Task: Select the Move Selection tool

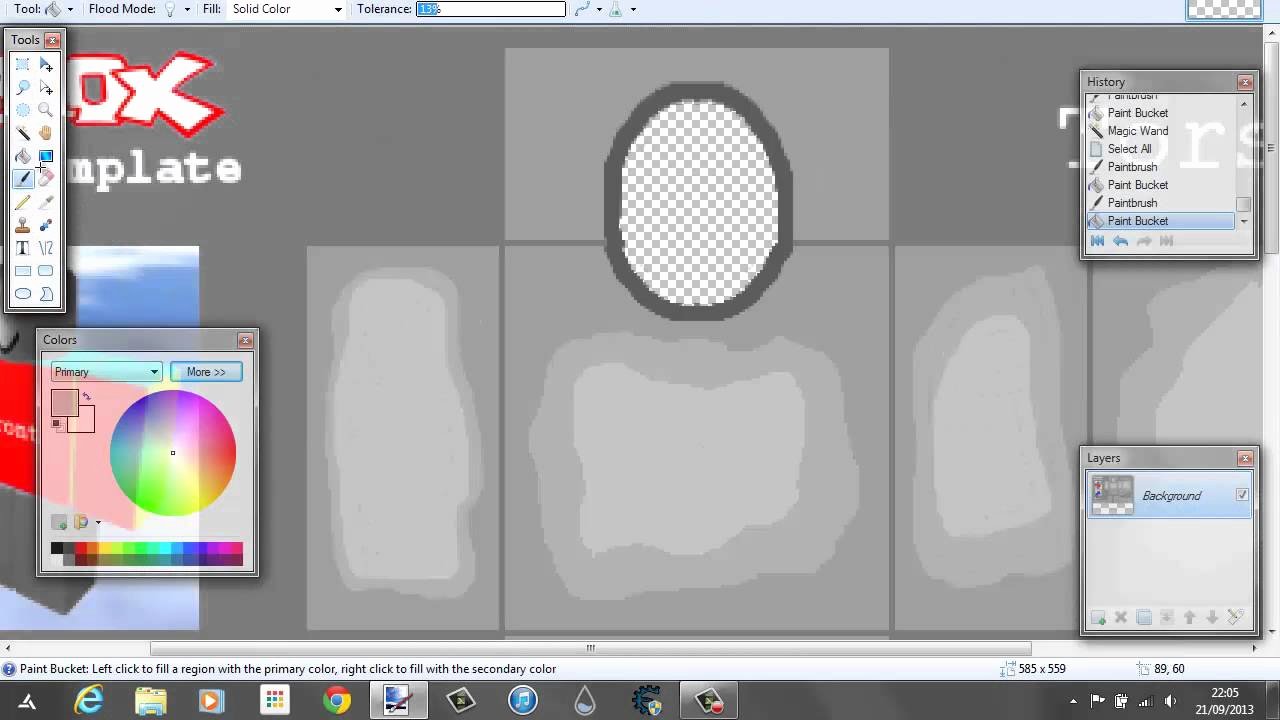Action: tap(46, 87)
